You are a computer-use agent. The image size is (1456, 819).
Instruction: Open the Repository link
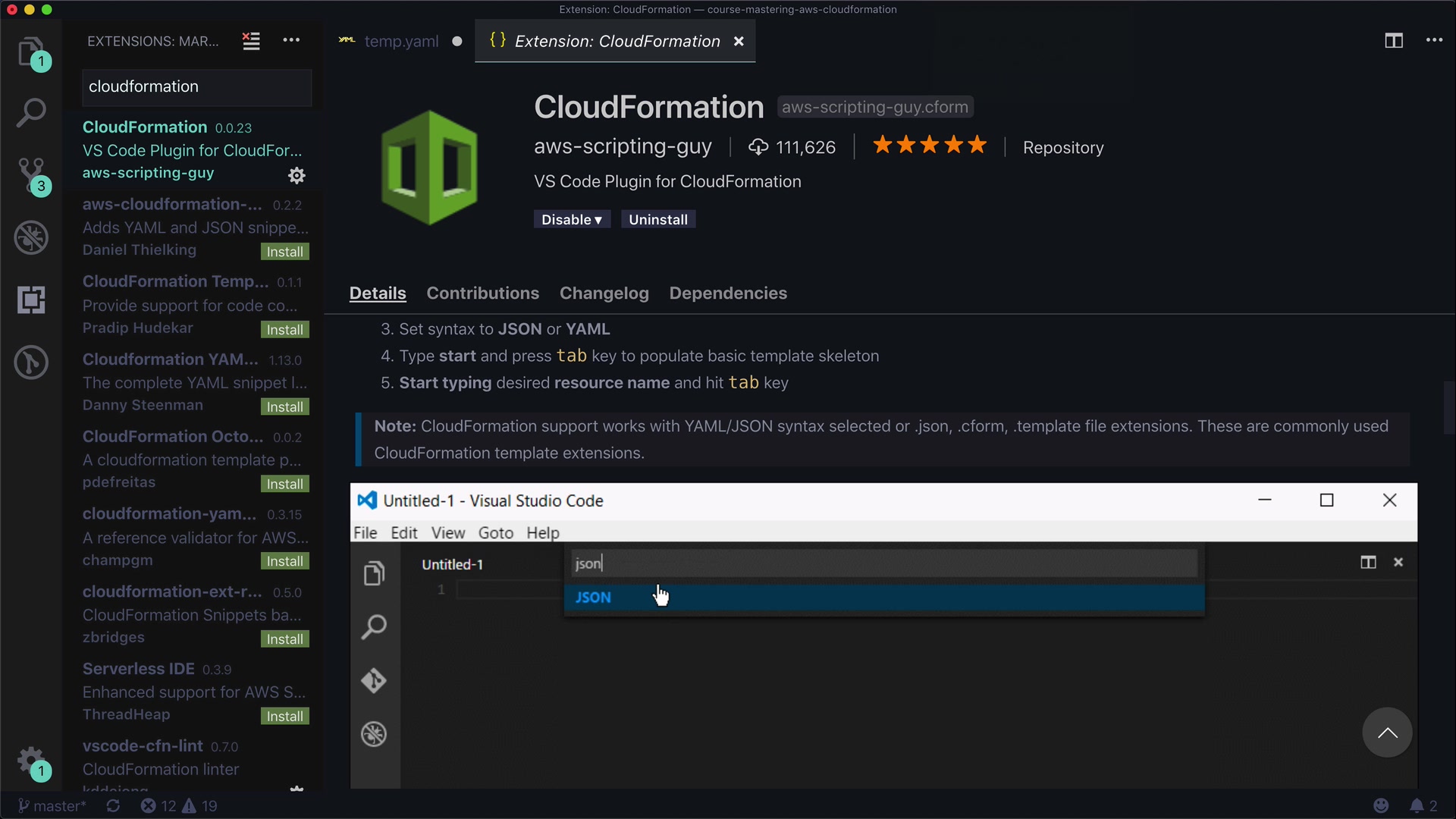tap(1062, 148)
